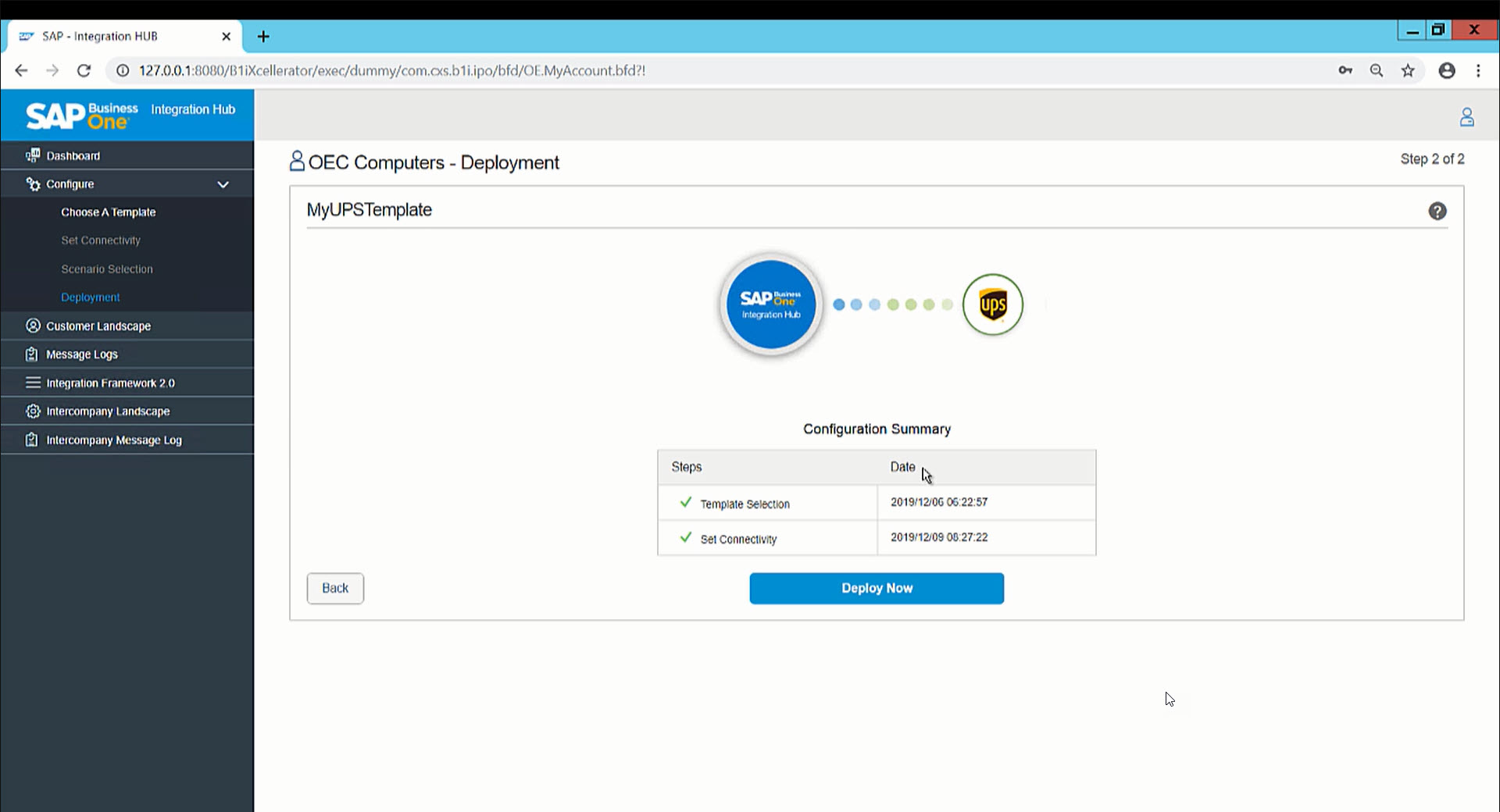This screenshot has width=1500, height=812.
Task: Open Integration Framework 2.0
Action: pyautogui.click(x=110, y=383)
